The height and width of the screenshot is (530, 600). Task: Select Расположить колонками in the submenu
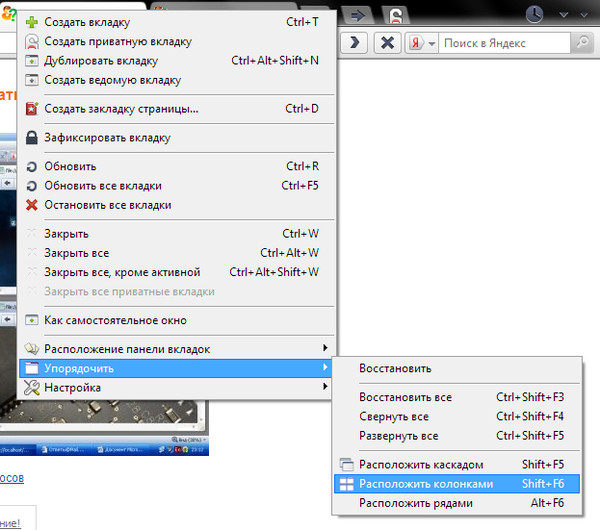(x=426, y=484)
